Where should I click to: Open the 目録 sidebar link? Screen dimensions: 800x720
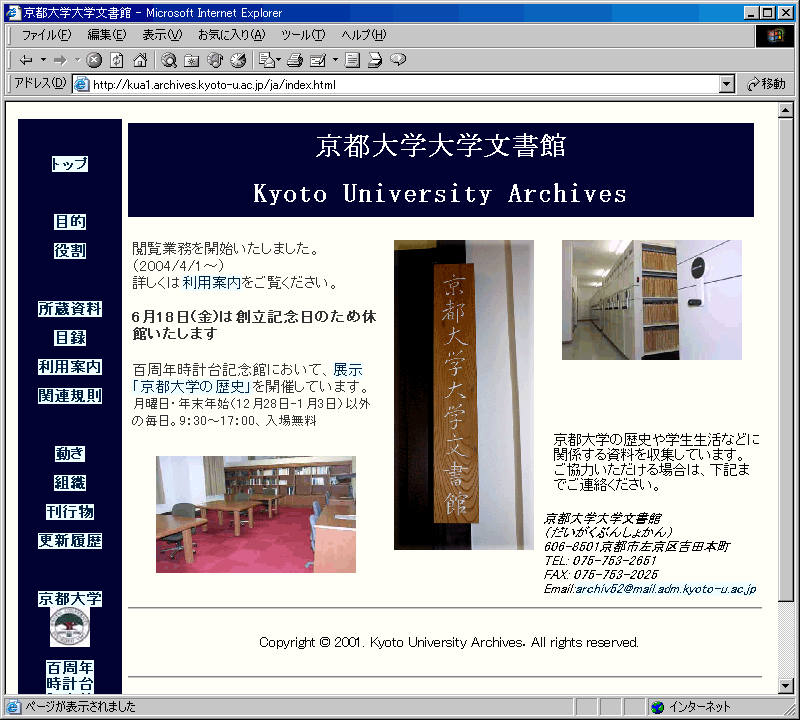[70, 338]
